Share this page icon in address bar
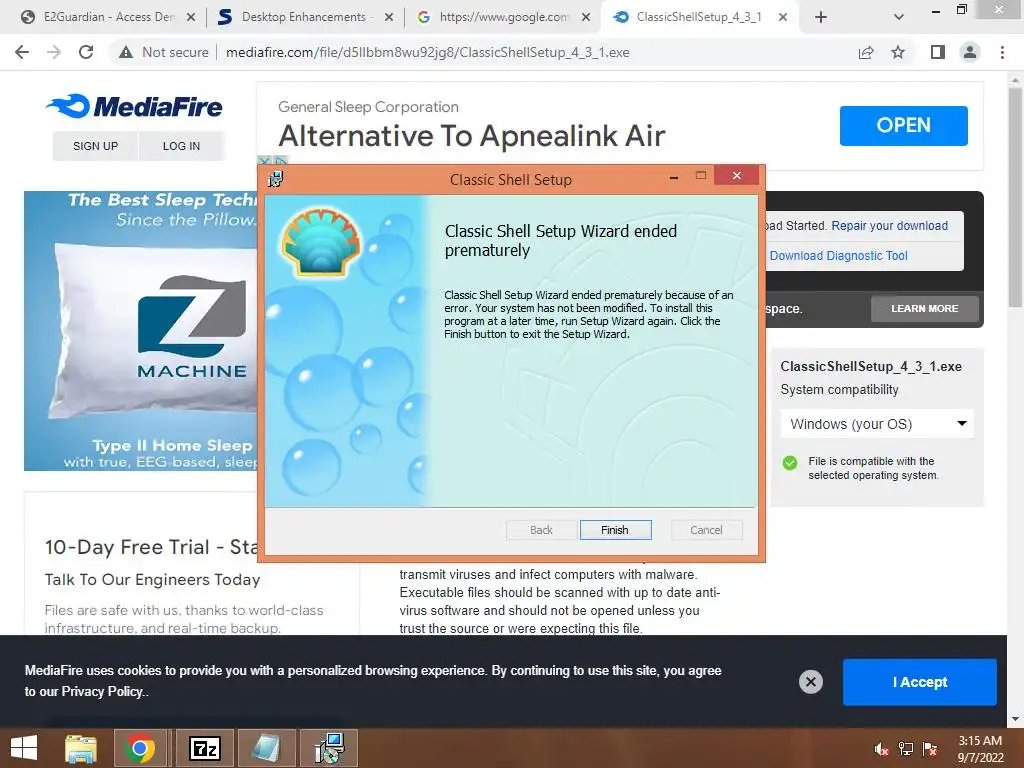This screenshot has height=768, width=1024. point(866,52)
